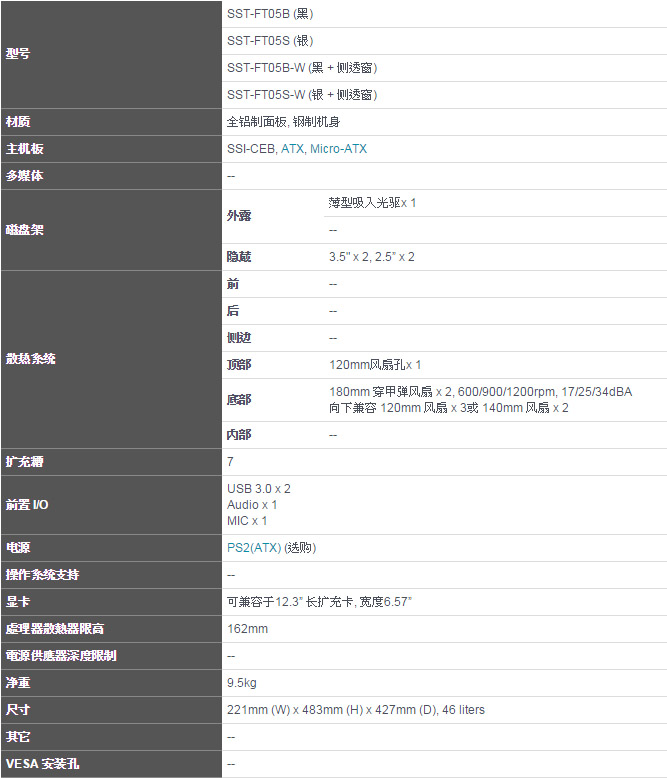Open the Micro-ATX motherboard link
Screen dimensions: 667x778
point(338,149)
